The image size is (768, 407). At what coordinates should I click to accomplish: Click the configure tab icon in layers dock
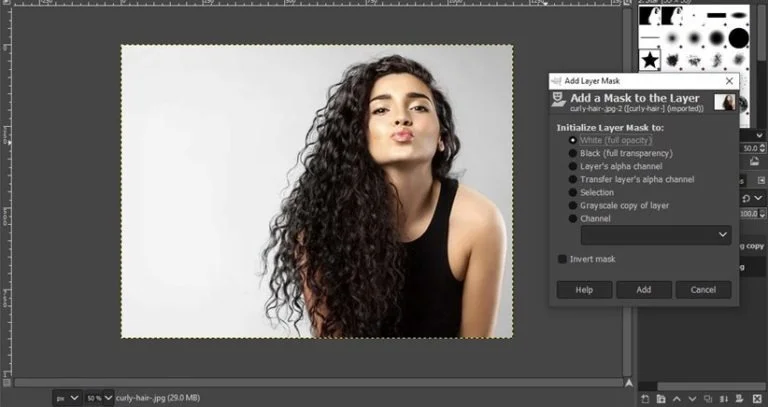pos(761,180)
